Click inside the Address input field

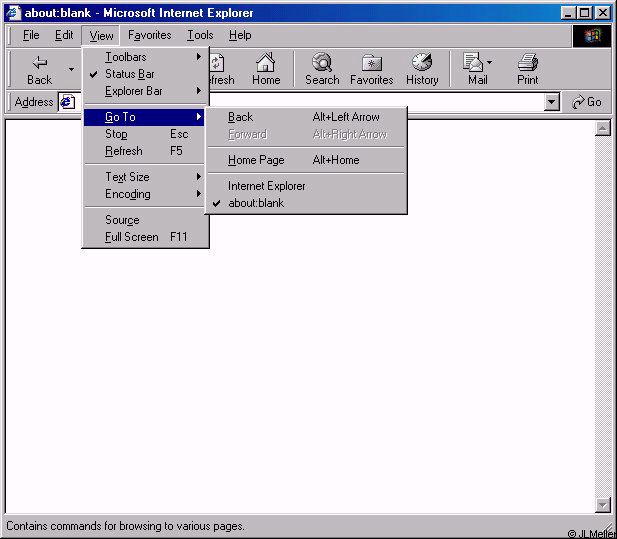(380, 102)
